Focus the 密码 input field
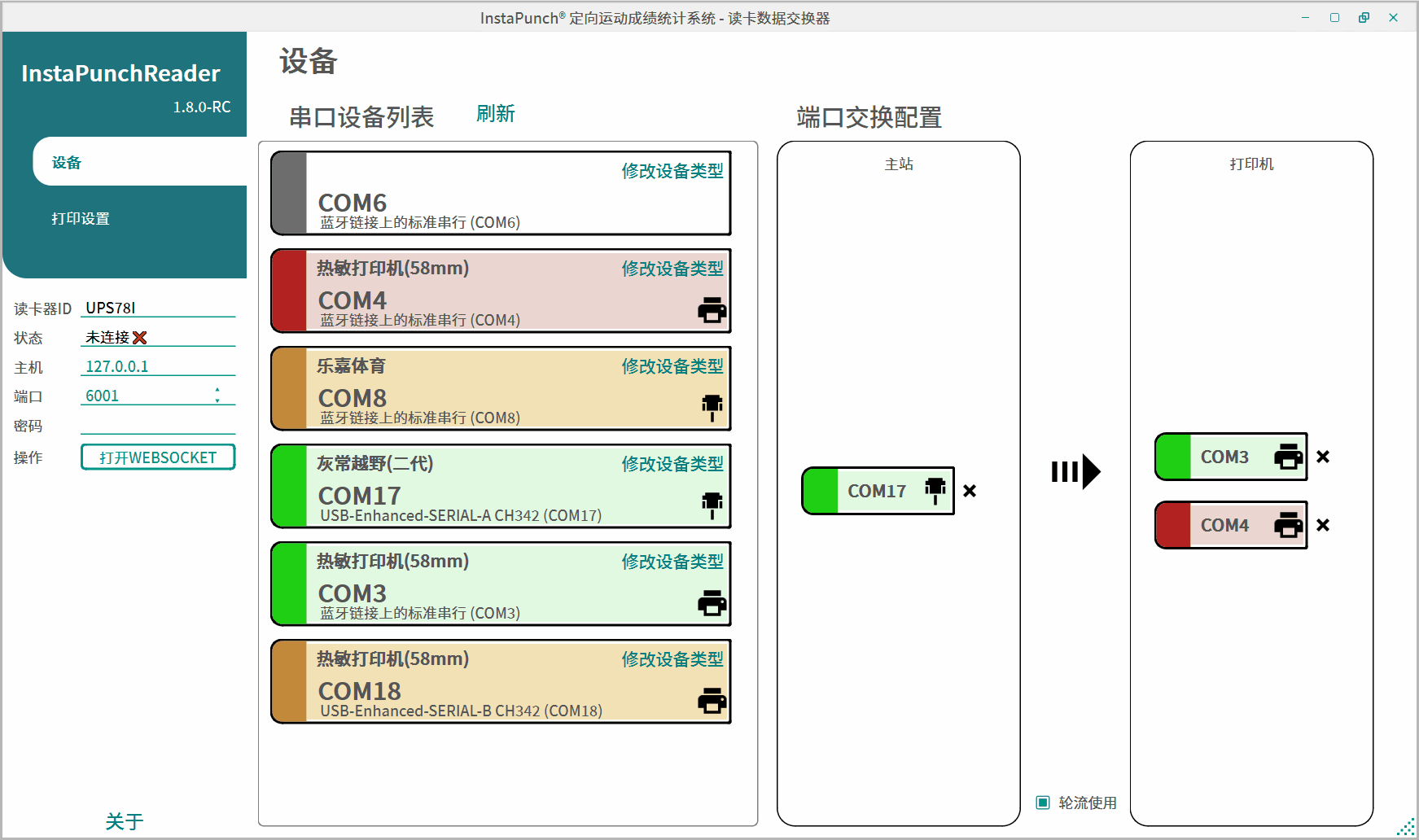Screen dimensions: 1419x840 click(x=157, y=425)
